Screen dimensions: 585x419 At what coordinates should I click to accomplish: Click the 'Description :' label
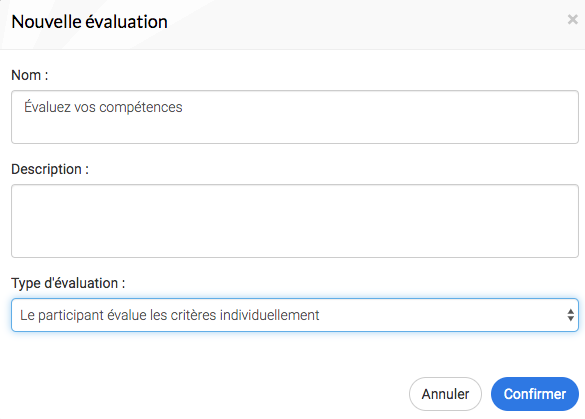point(50,169)
